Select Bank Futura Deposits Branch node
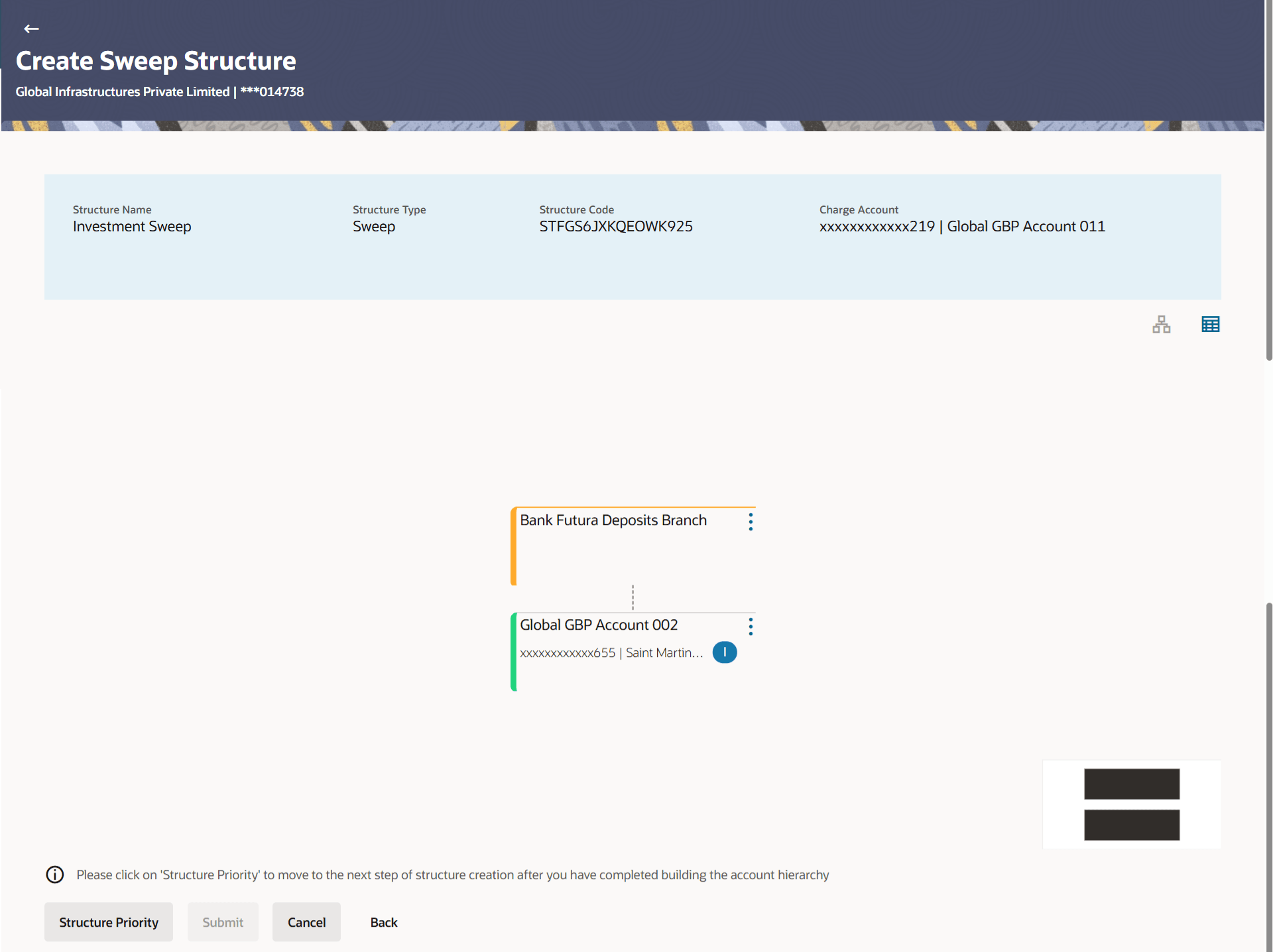The width and height of the screenshot is (1273, 952). point(613,520)
